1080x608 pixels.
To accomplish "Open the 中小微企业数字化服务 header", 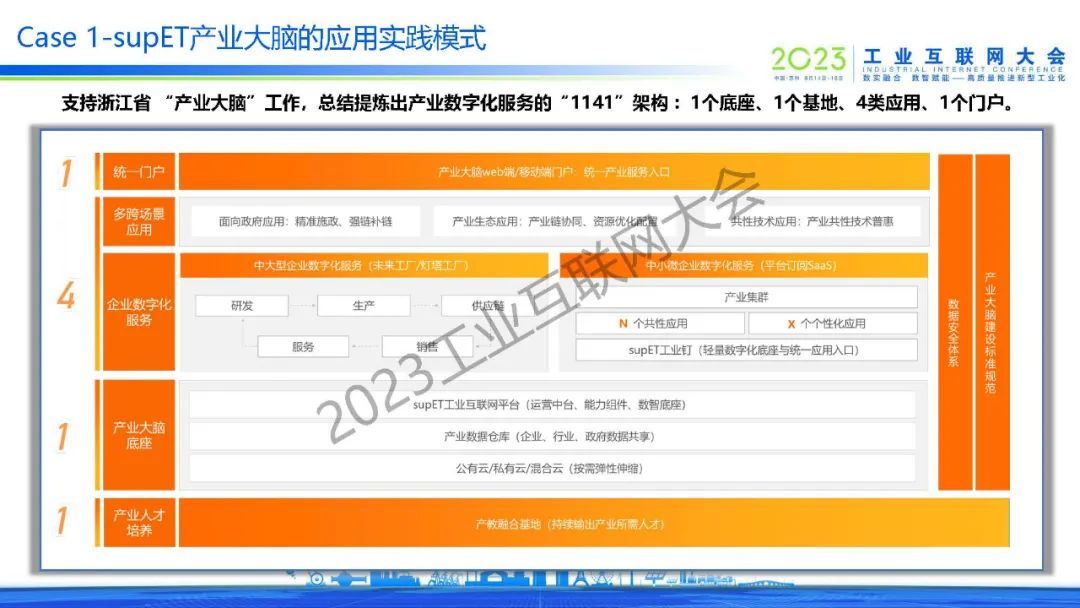I will (741, 265).
